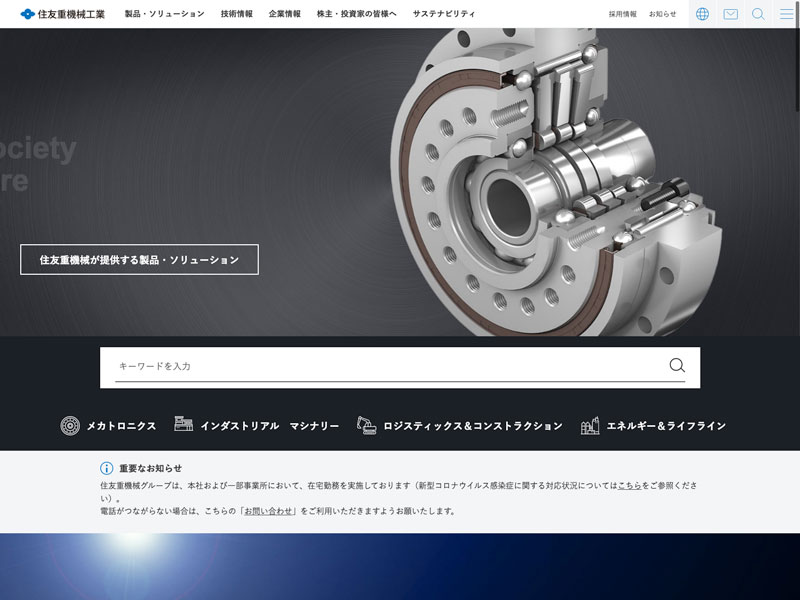Click the Sumitomo Heavy Industries logo
800x600 pixels.
pyautogui.click(x=62, y=14)
